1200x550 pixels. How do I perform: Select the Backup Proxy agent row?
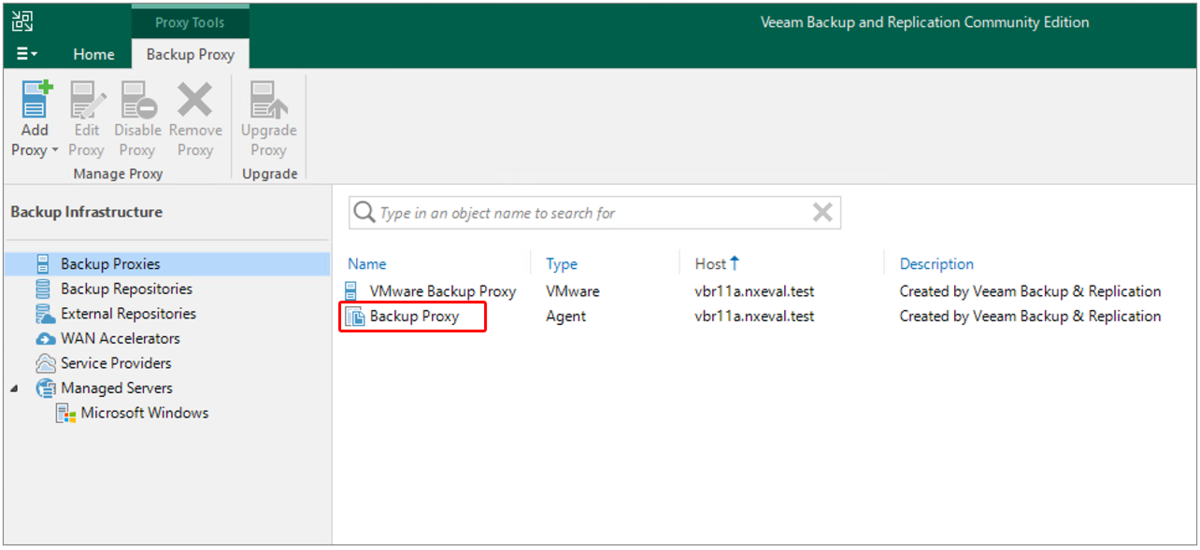tap(755, 316)
